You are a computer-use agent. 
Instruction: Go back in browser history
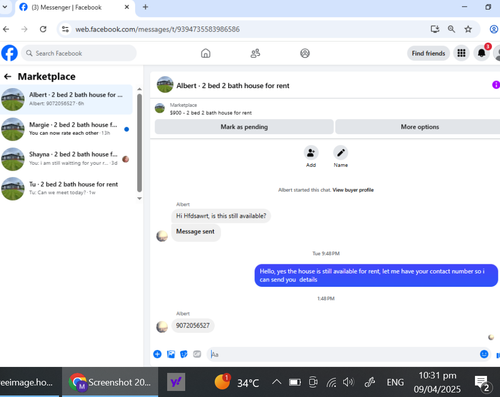(x=6, y=29)
